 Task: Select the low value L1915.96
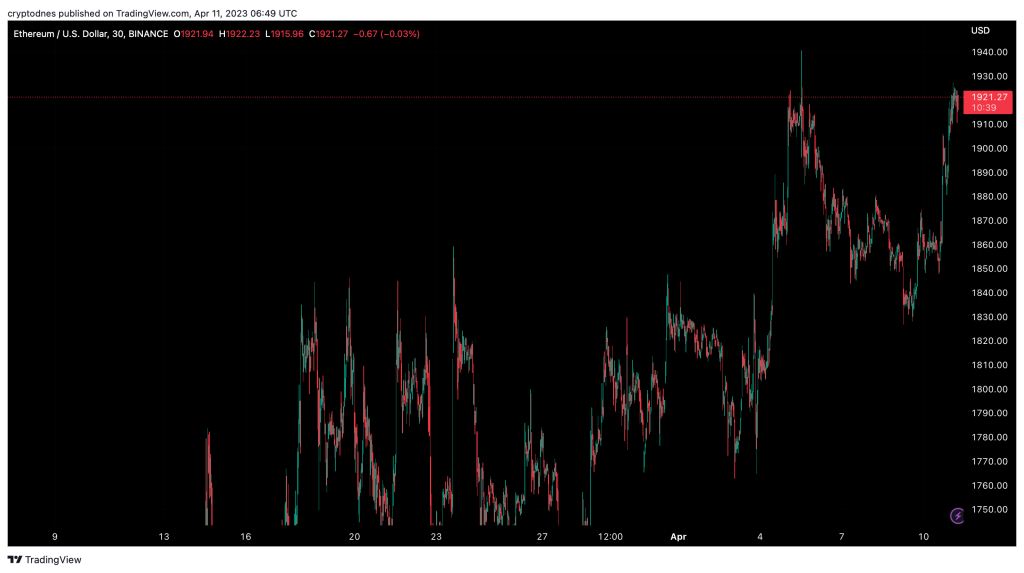coord(286,34)
